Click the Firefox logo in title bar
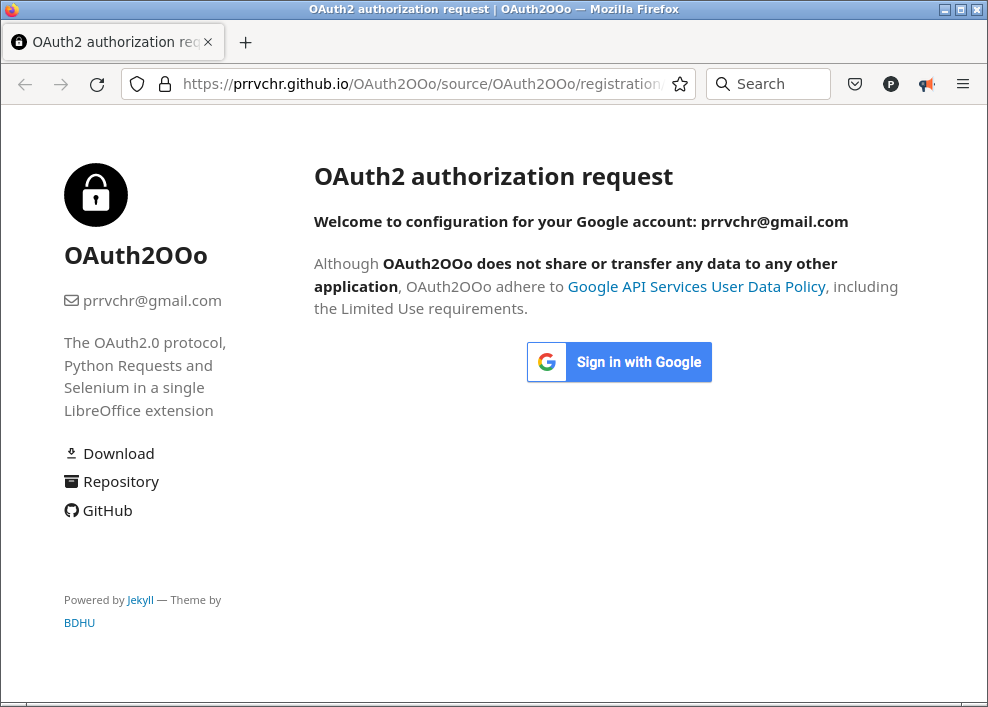 [x=11, y=9]
